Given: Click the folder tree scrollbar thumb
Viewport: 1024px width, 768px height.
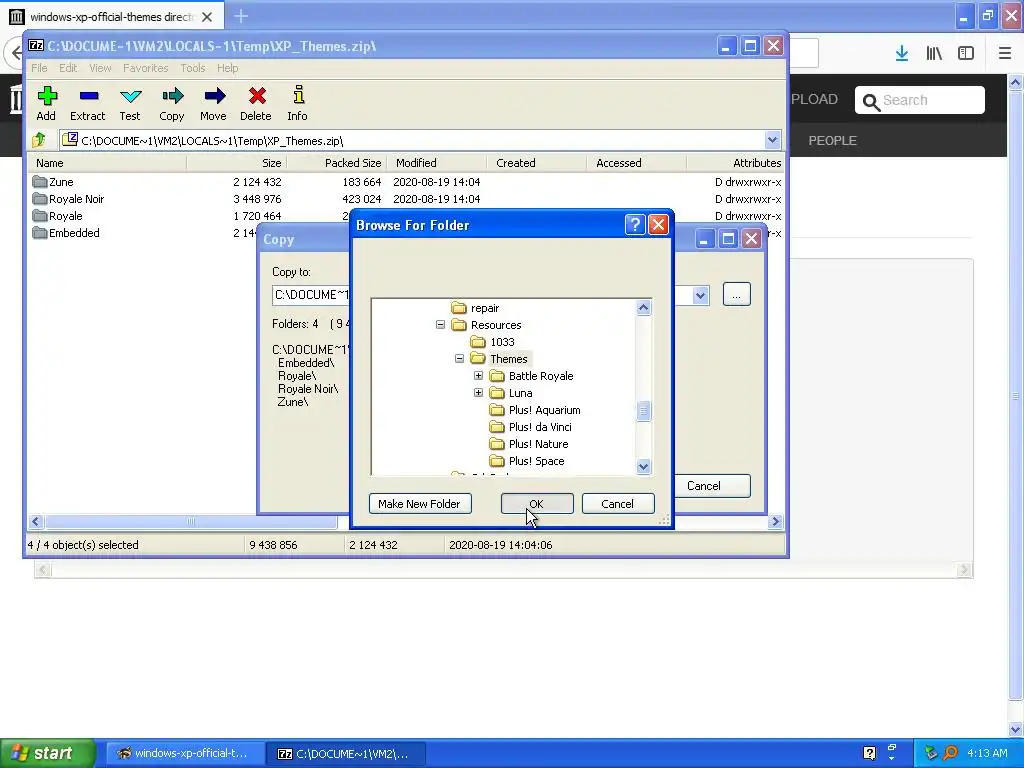Looking at the screenshot, I should click(x=643, y=411).
